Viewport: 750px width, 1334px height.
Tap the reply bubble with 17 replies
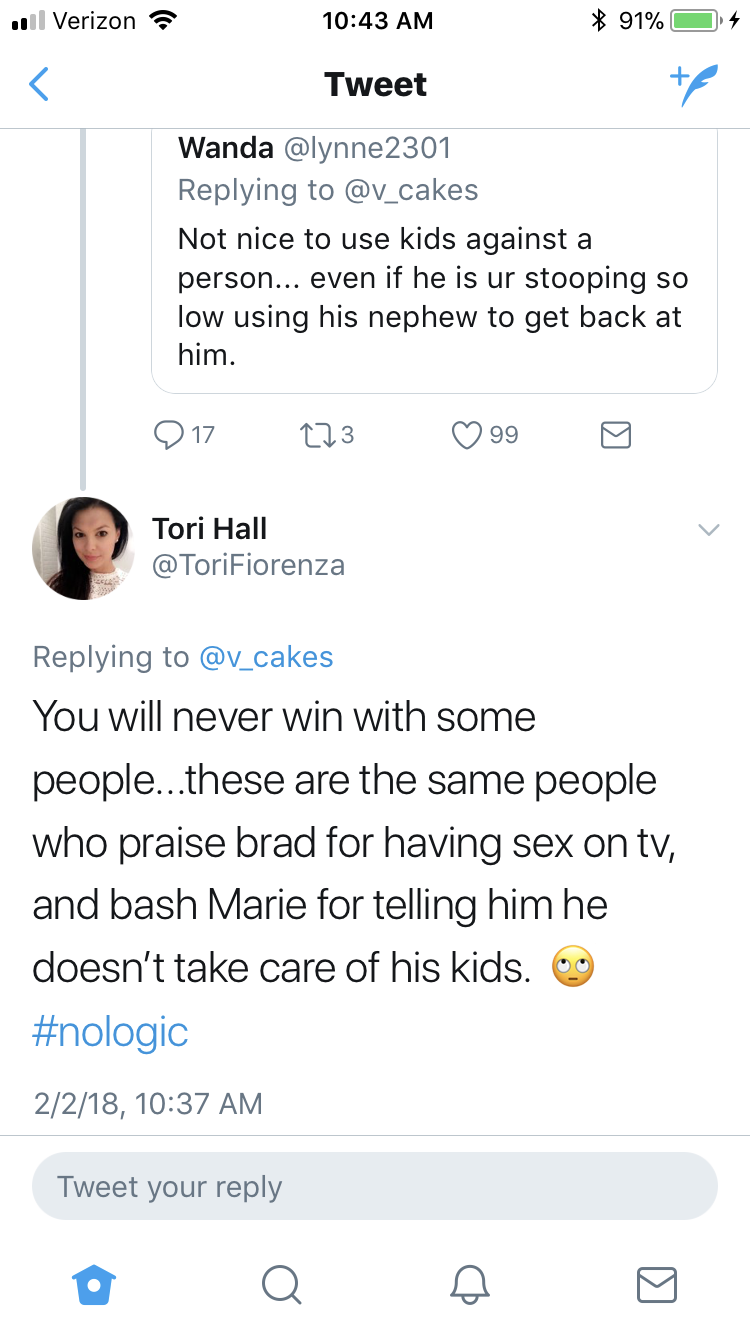(x=184, y=434)
